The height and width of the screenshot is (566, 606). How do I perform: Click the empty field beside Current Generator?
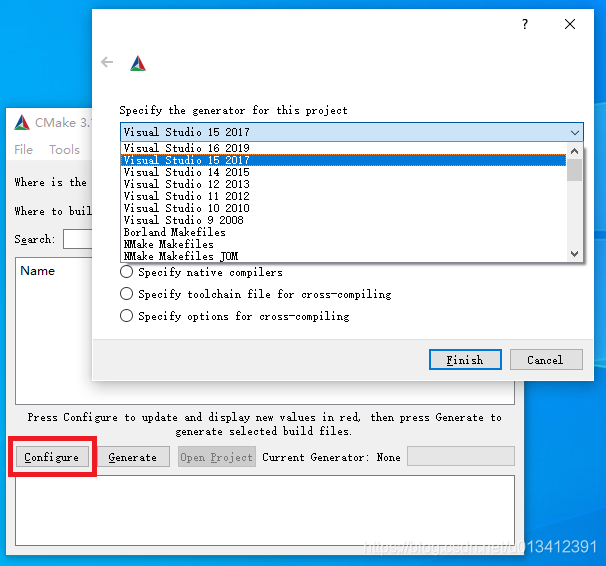[461, 456]
